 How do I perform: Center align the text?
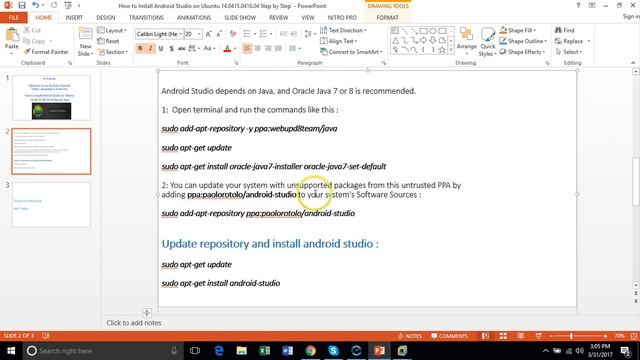point(258,49)
